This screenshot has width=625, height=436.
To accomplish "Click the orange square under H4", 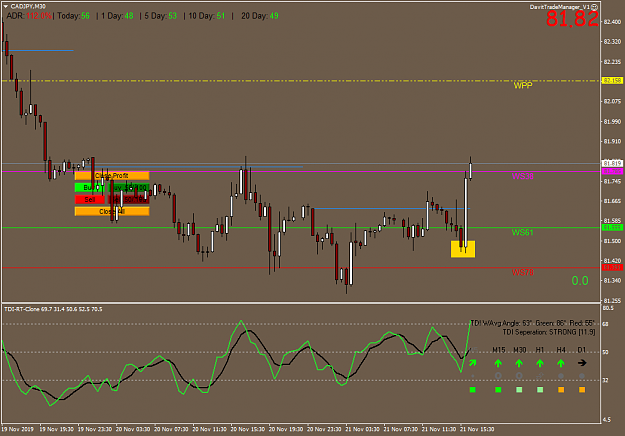I will [561, 390].
